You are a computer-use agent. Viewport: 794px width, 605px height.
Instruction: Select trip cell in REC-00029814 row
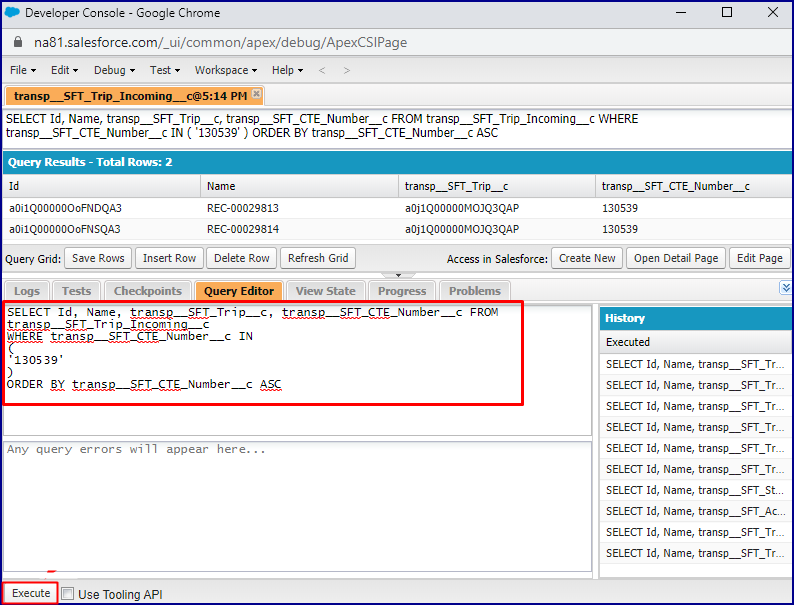[x=497, y=229]
